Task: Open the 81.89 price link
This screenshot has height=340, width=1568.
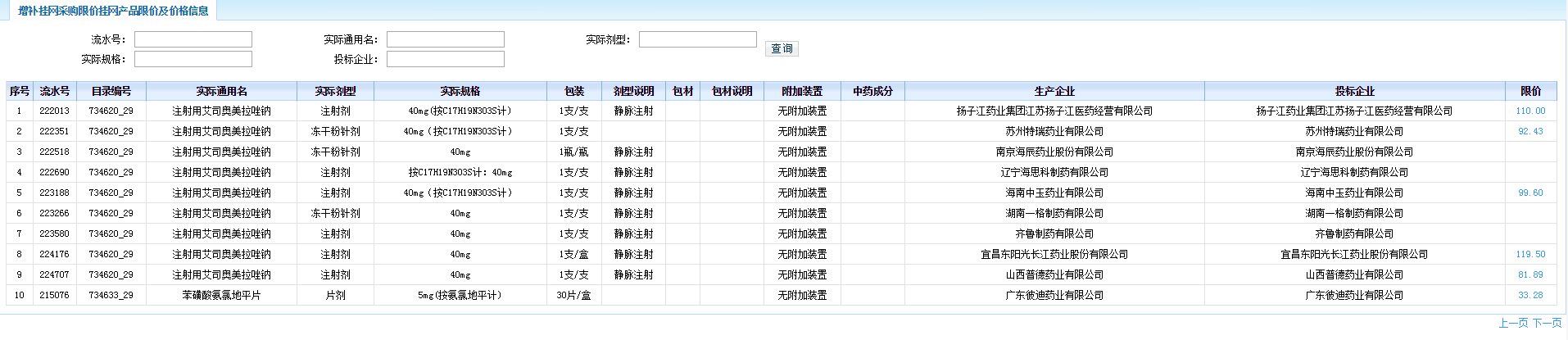Action: click(1530, 274)
